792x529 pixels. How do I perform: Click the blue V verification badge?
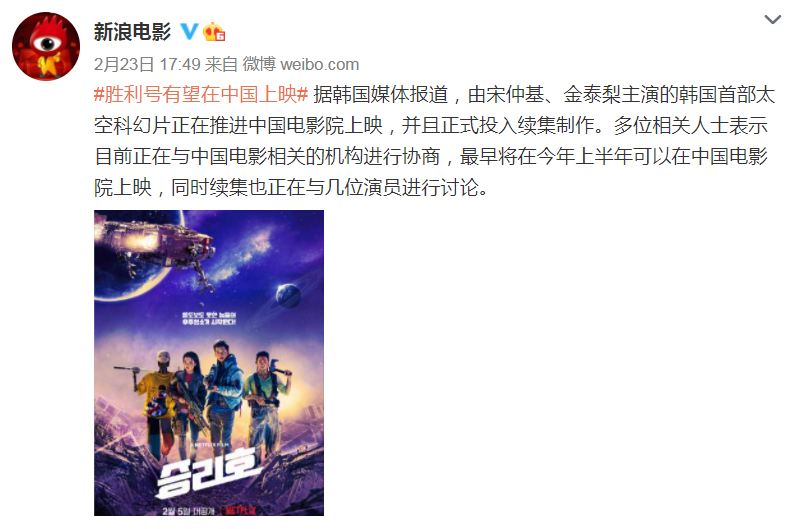(189, 32)
